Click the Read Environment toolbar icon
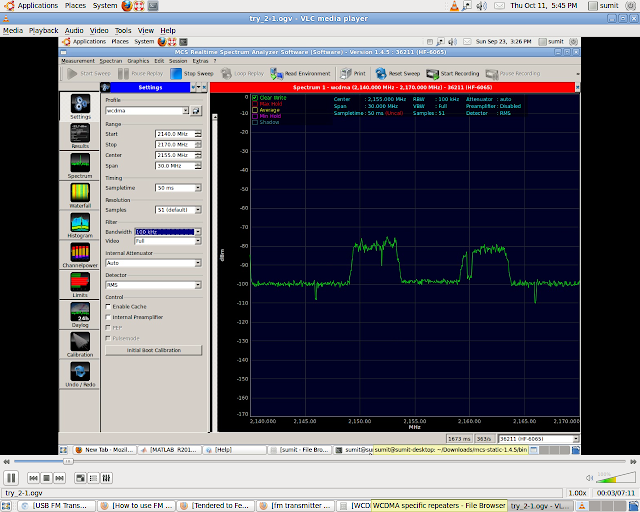 click(x=276, y=73)
